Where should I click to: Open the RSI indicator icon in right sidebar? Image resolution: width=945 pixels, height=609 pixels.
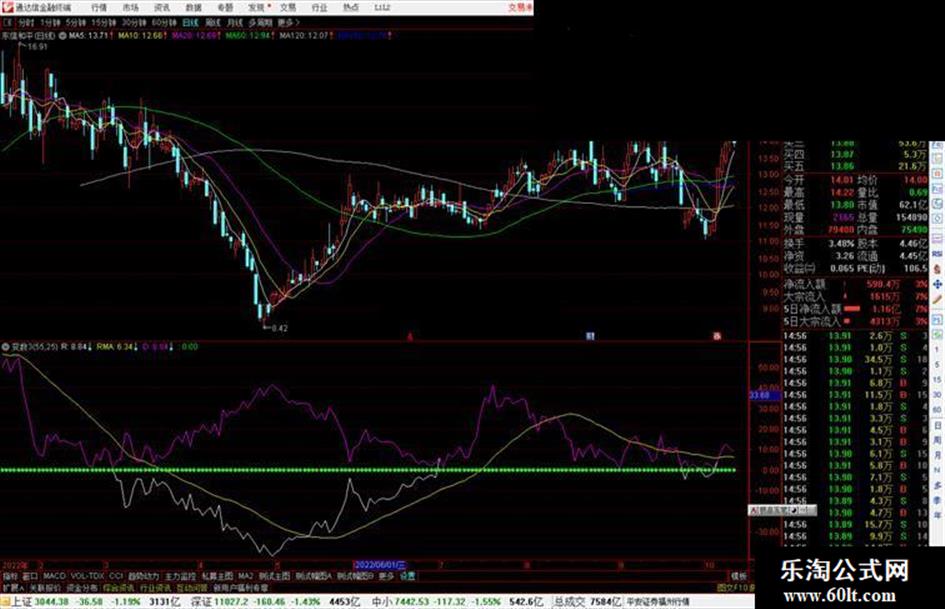point(937,254)
